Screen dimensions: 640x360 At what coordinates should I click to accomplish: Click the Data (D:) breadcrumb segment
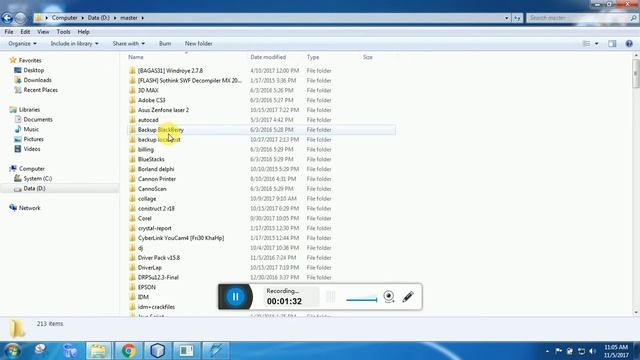pos(98,18)
